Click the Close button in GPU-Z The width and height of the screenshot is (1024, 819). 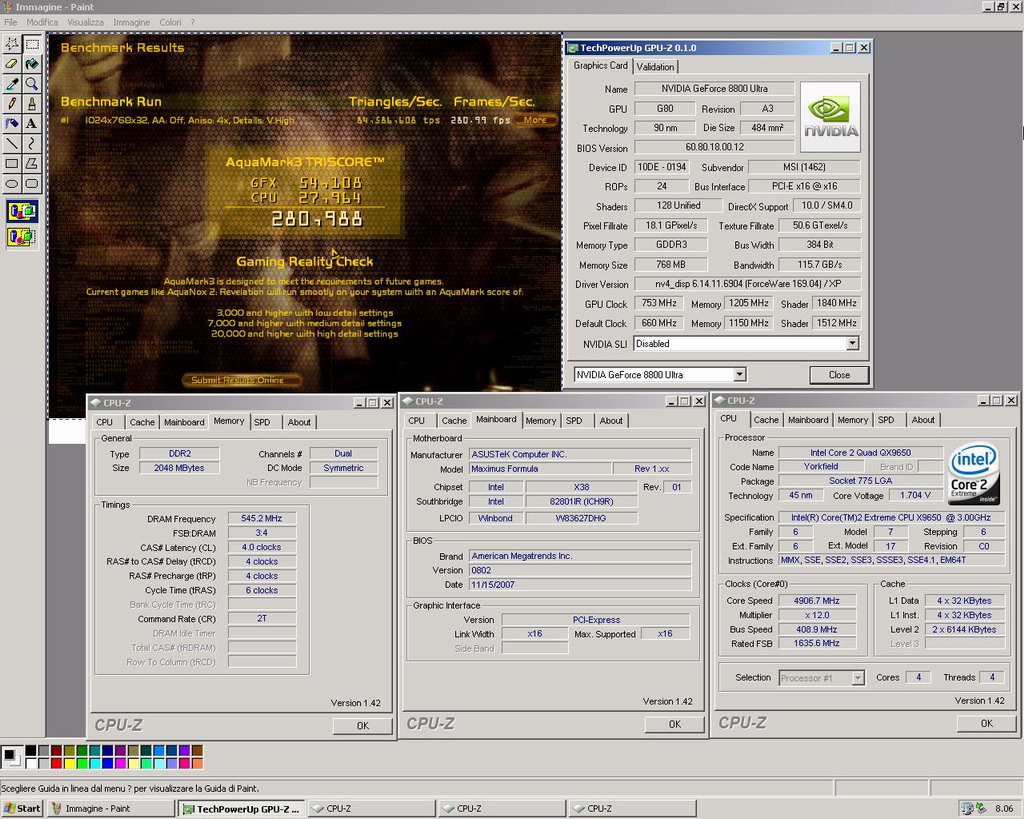click(x=839, y=375)
